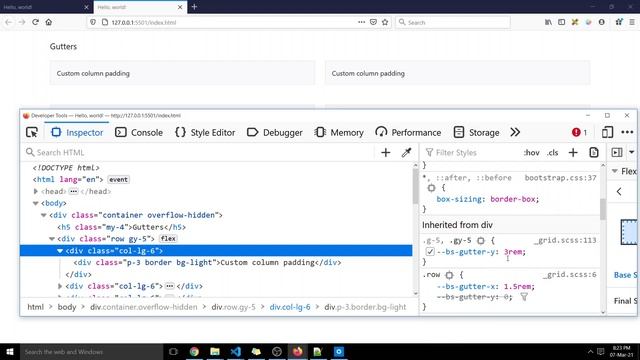Collapse the selected col-lg-6 div
Screen dimensions: 640x360
pos(60,251)
